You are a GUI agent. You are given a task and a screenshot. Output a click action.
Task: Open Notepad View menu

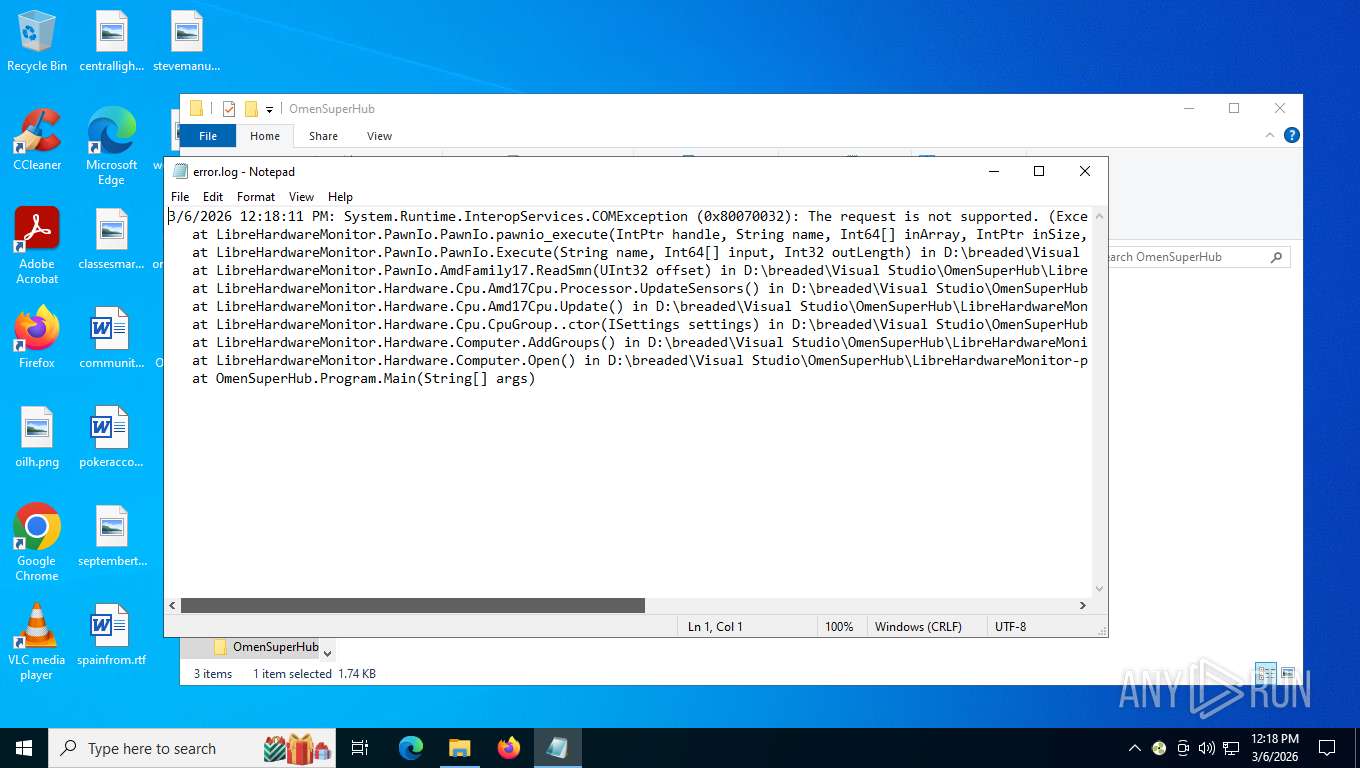click(301, 197)
